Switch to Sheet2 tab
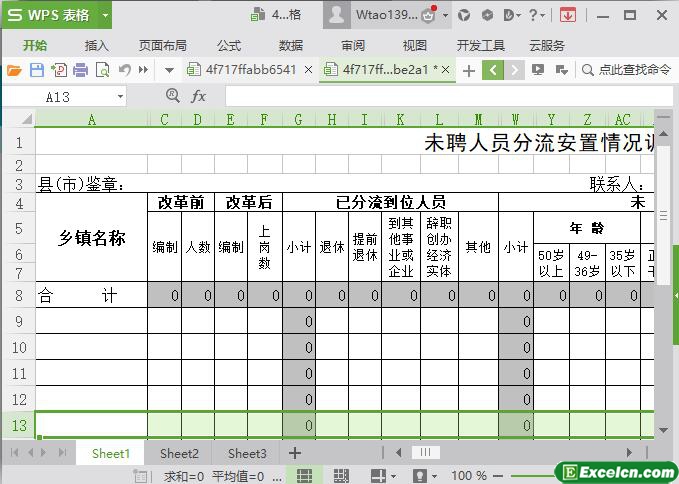679x484 pixels. pos(179,453)
